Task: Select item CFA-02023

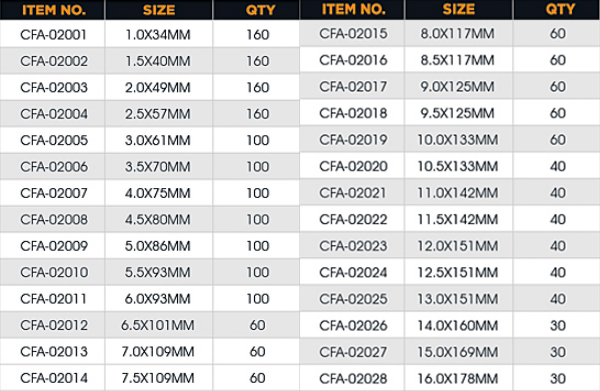Action: pos(353,246)
